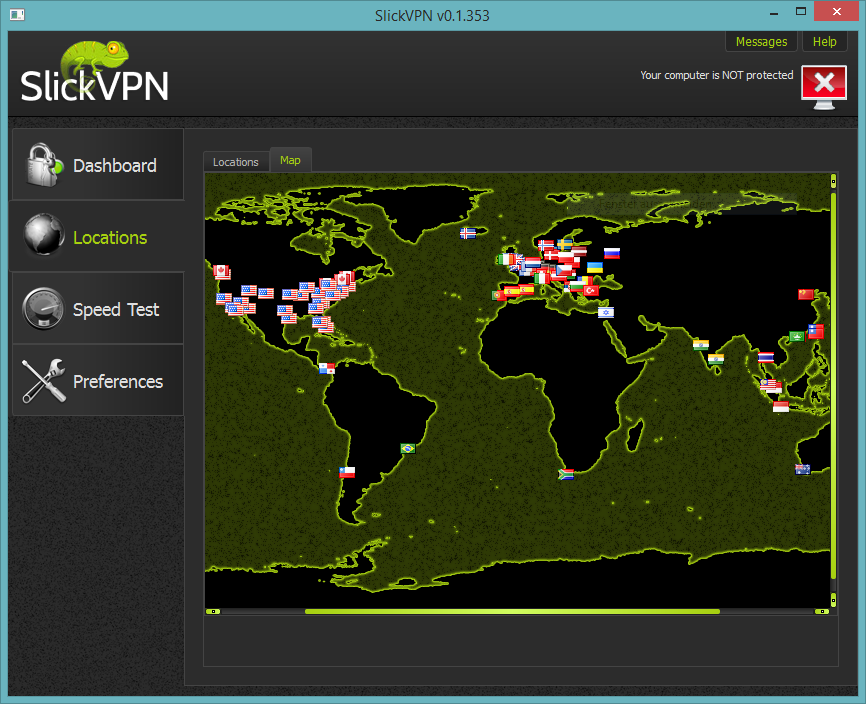The height and width of the screenshot is (704, 866).
Task: Pick the South Africa flag server
Action: [566, 474]
